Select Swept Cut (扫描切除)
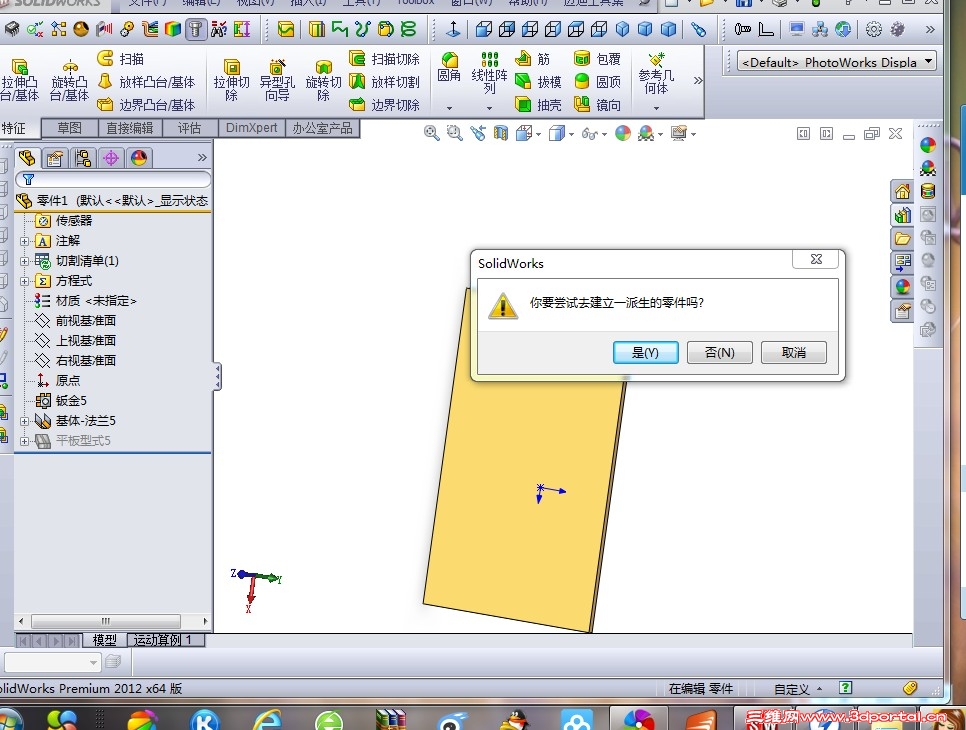 384,59
